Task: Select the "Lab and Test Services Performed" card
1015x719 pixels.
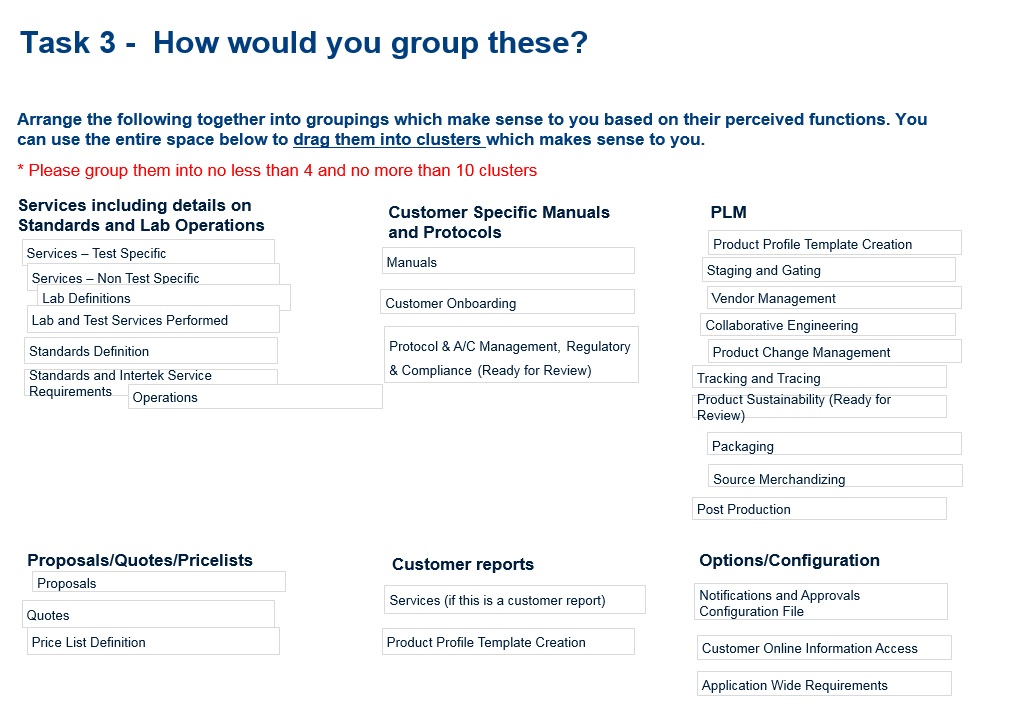Action: coord(153,320)
